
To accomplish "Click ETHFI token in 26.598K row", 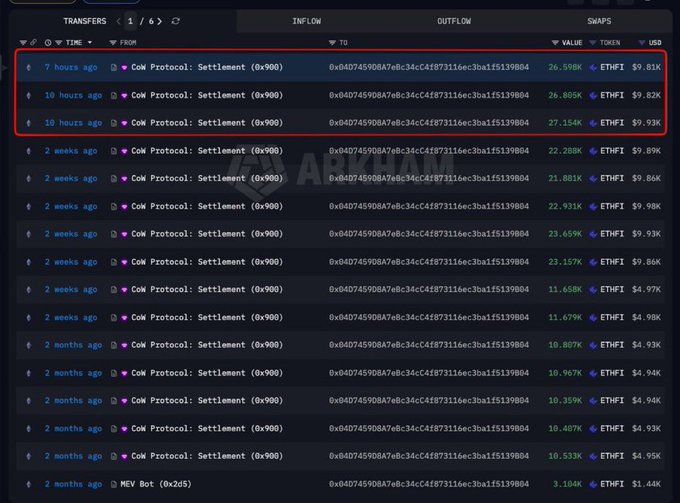I will coord(612,67).
